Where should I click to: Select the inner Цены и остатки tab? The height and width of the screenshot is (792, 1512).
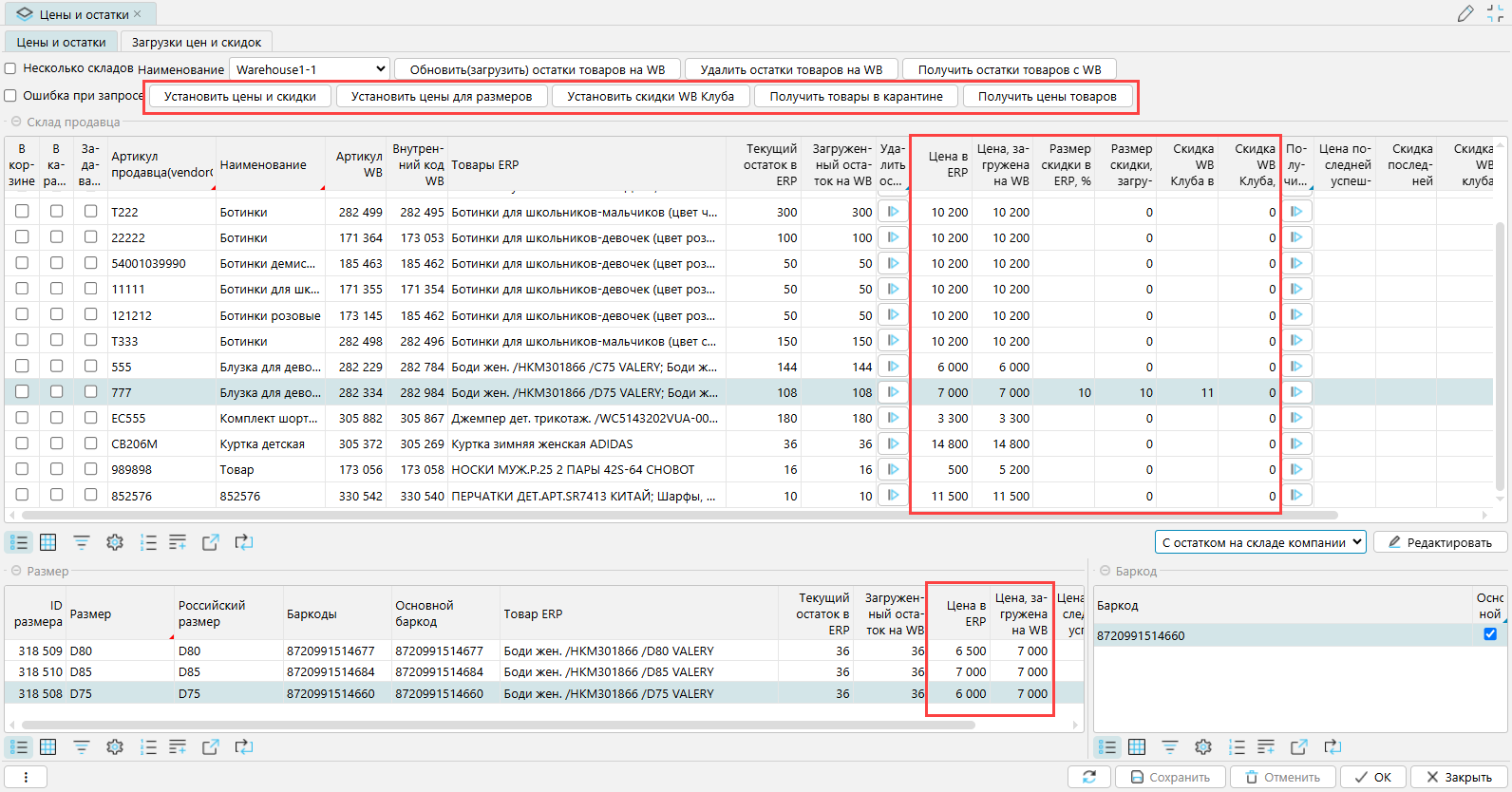point(61,42)
